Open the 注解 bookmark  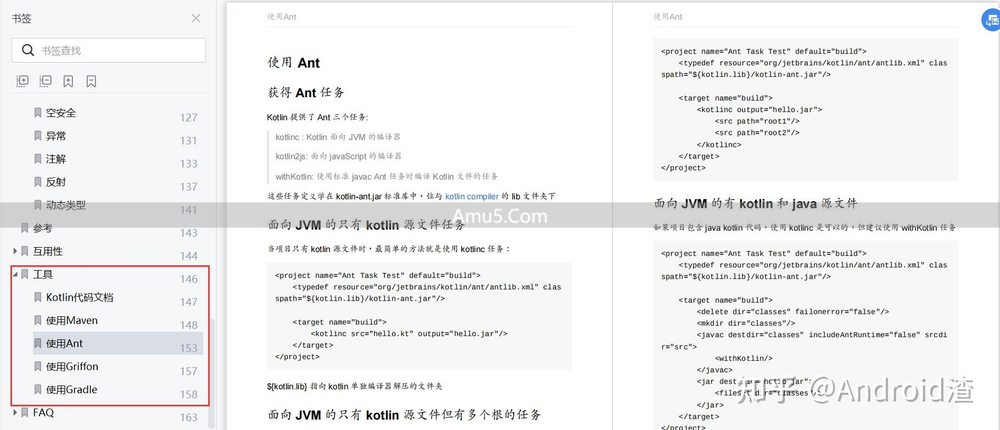[x=55, y=159]
